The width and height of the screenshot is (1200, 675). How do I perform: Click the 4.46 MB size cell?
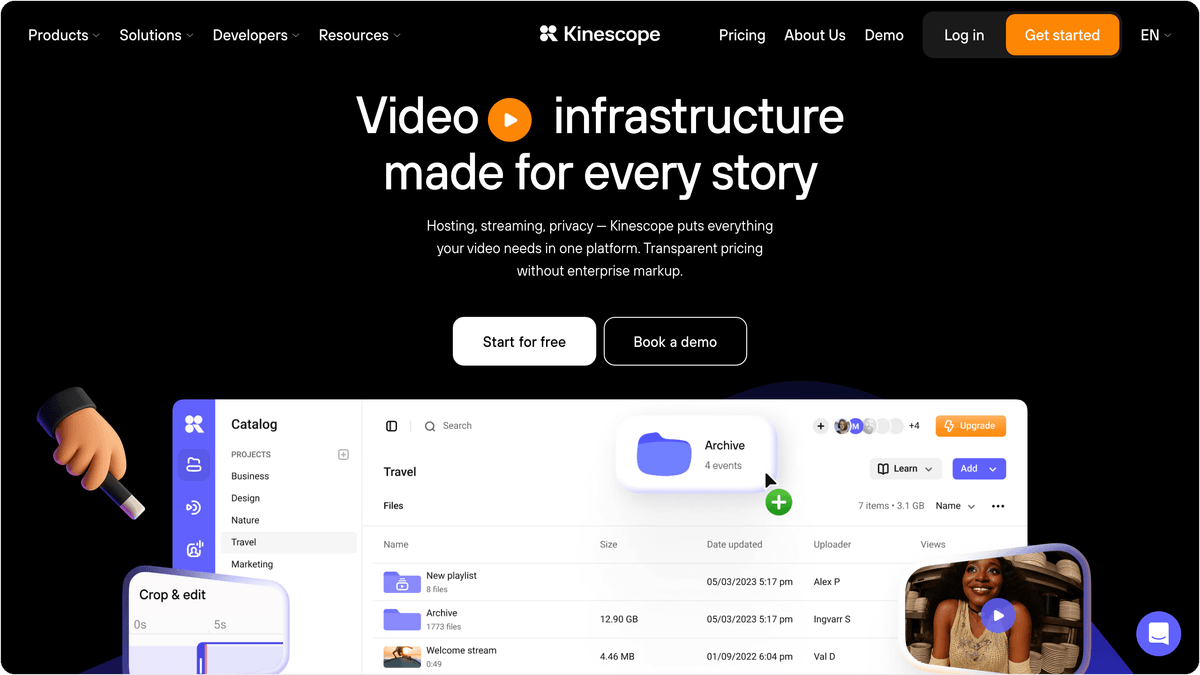pos(619,657)
